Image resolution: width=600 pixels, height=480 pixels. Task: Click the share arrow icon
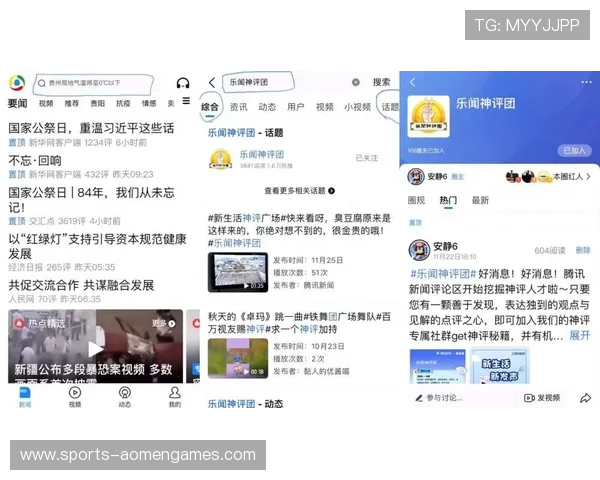(x=585, y=398)
